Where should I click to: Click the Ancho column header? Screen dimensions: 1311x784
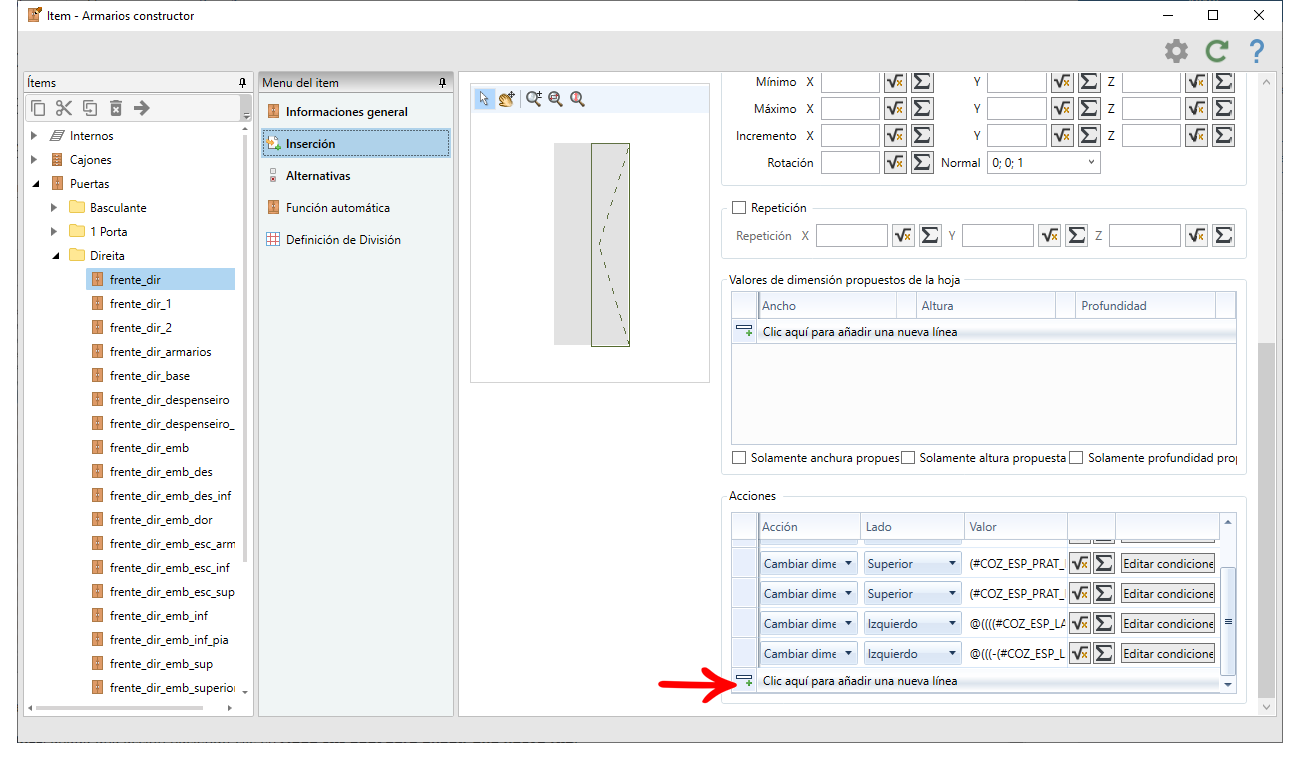pyautogui.click(x=826, y=306)
